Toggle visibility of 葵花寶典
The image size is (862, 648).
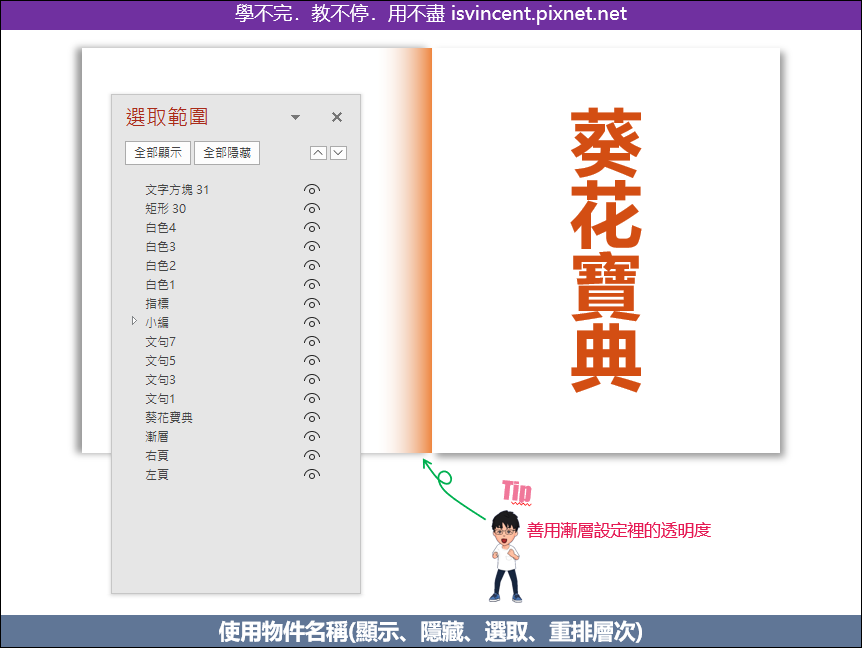coord(312,418)
